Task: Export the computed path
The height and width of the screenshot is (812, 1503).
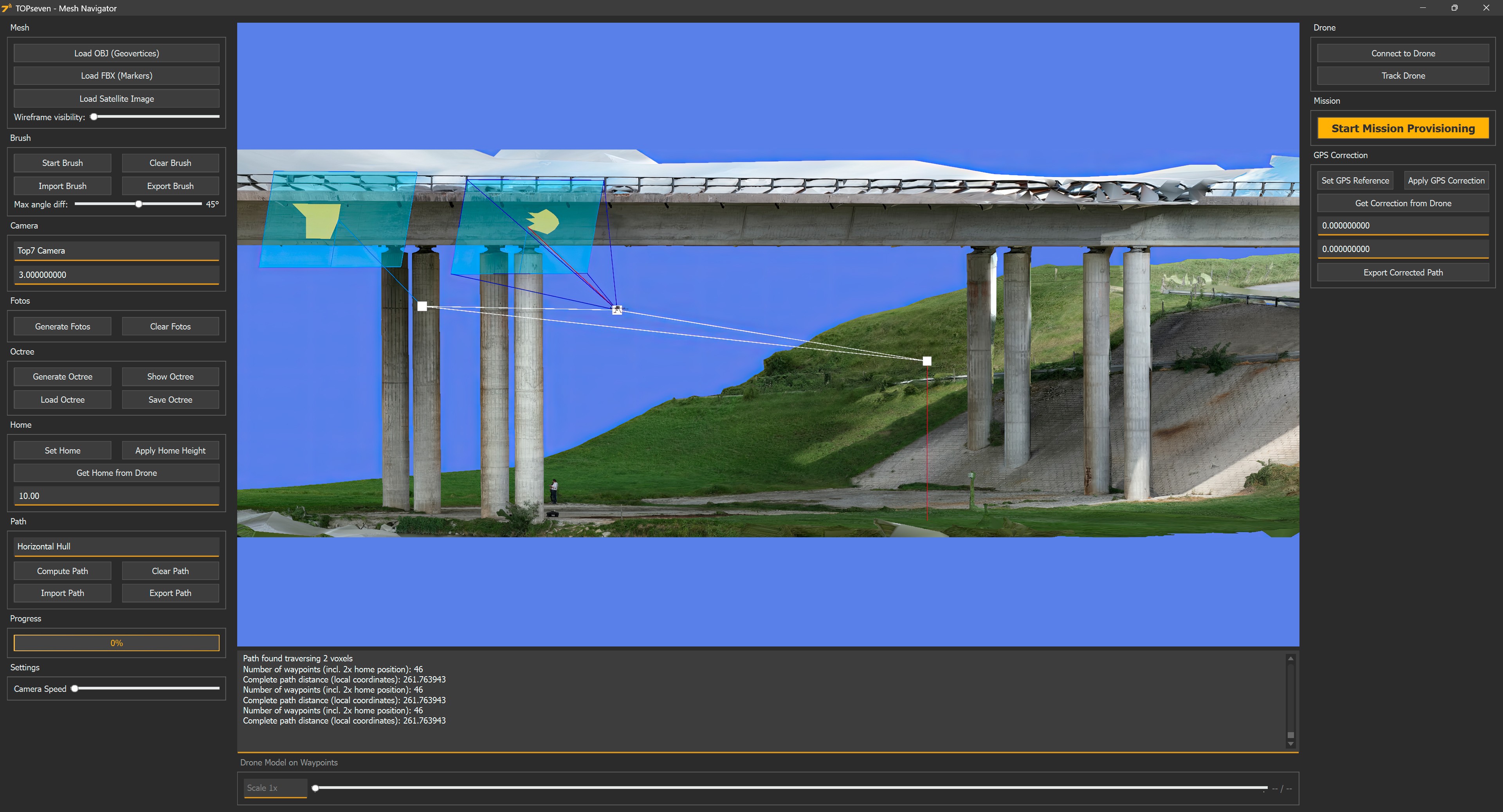Action: click(170, 593)
